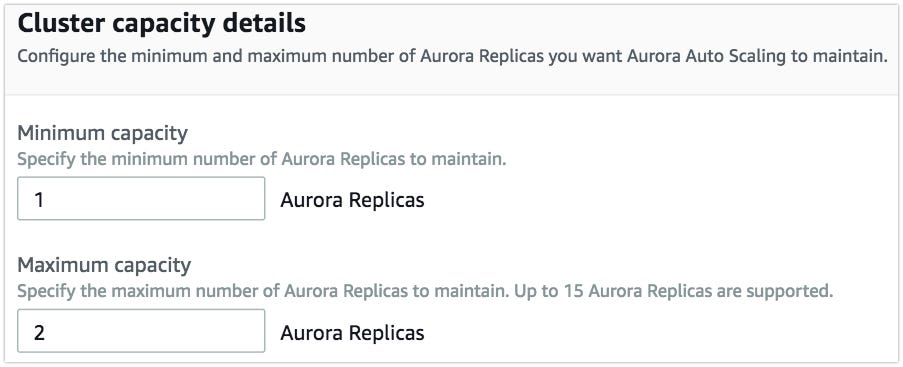Click the "Configure the minimum and maximum" description

(452, 56)
